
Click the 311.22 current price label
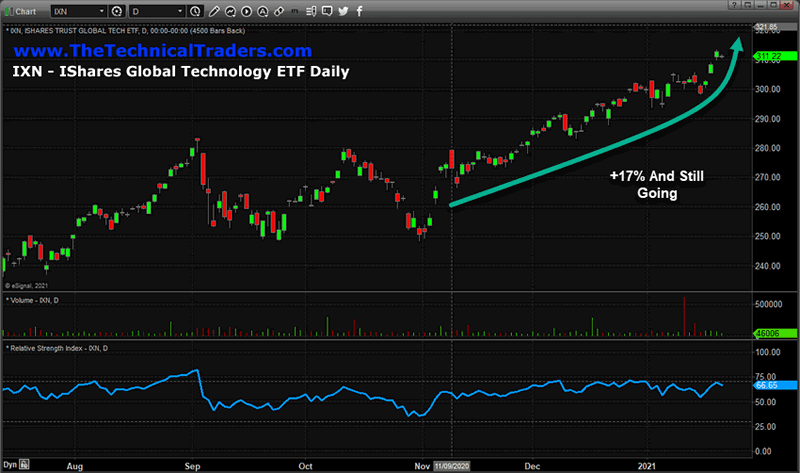click(x=769, y=57)
